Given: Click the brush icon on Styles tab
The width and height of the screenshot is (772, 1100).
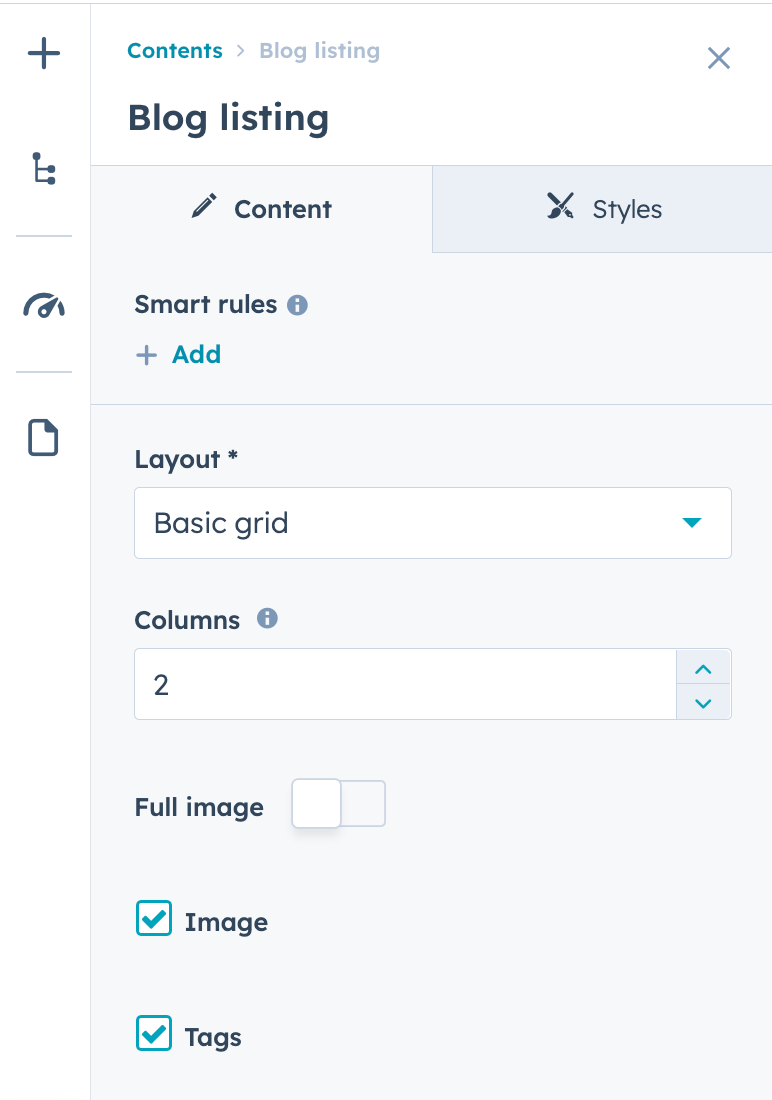Looking at the screenshot, I should (x=560, y=207).
